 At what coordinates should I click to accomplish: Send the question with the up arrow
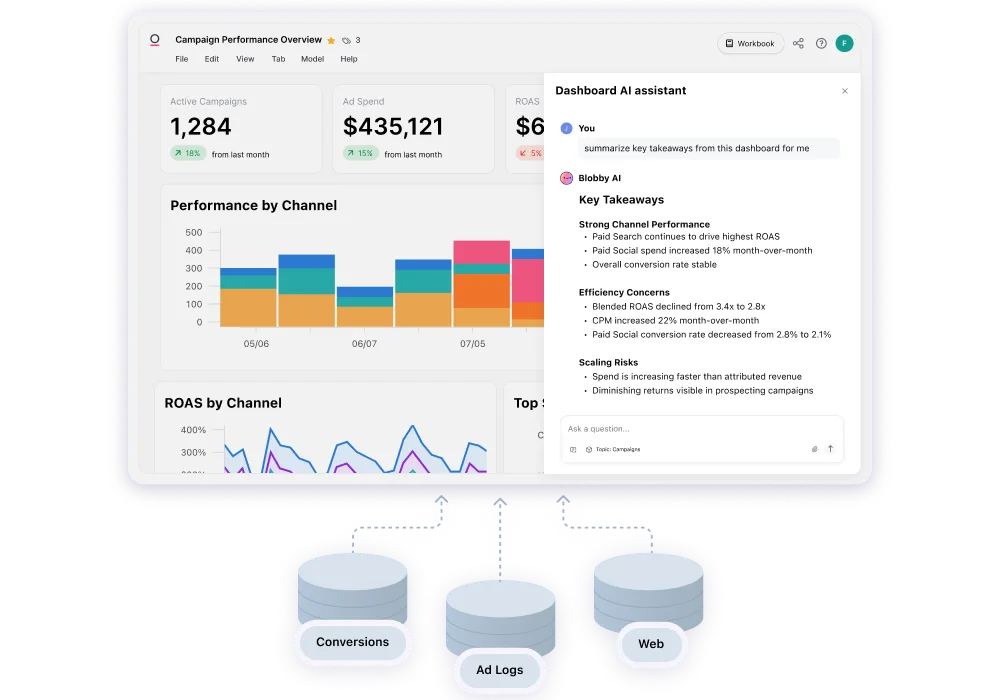coord(830,449)
